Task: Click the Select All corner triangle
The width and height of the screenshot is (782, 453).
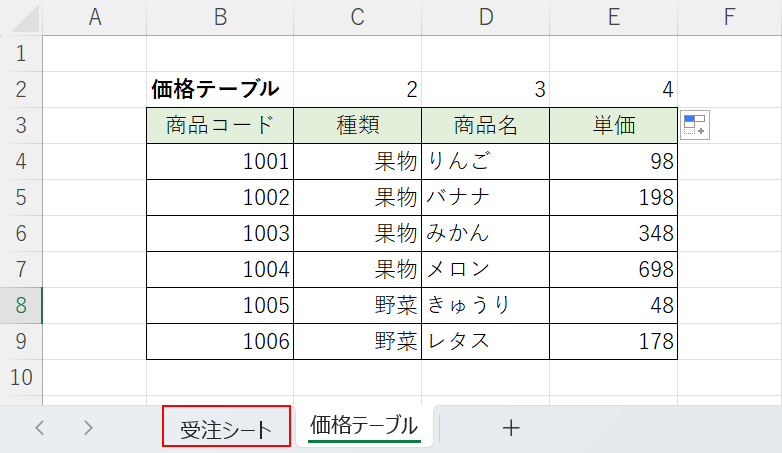Action: click(22, 16)
